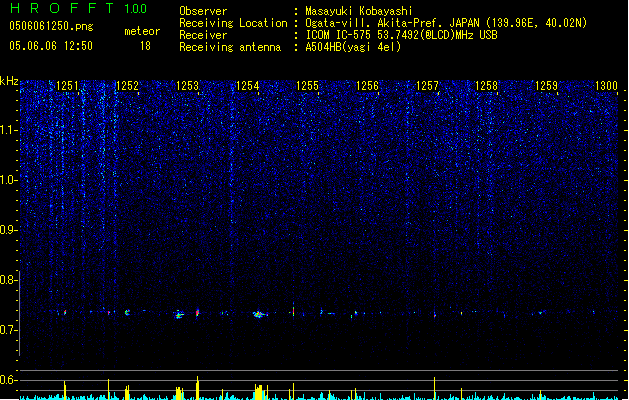Click the meteor label

click(x=142, y=31)
